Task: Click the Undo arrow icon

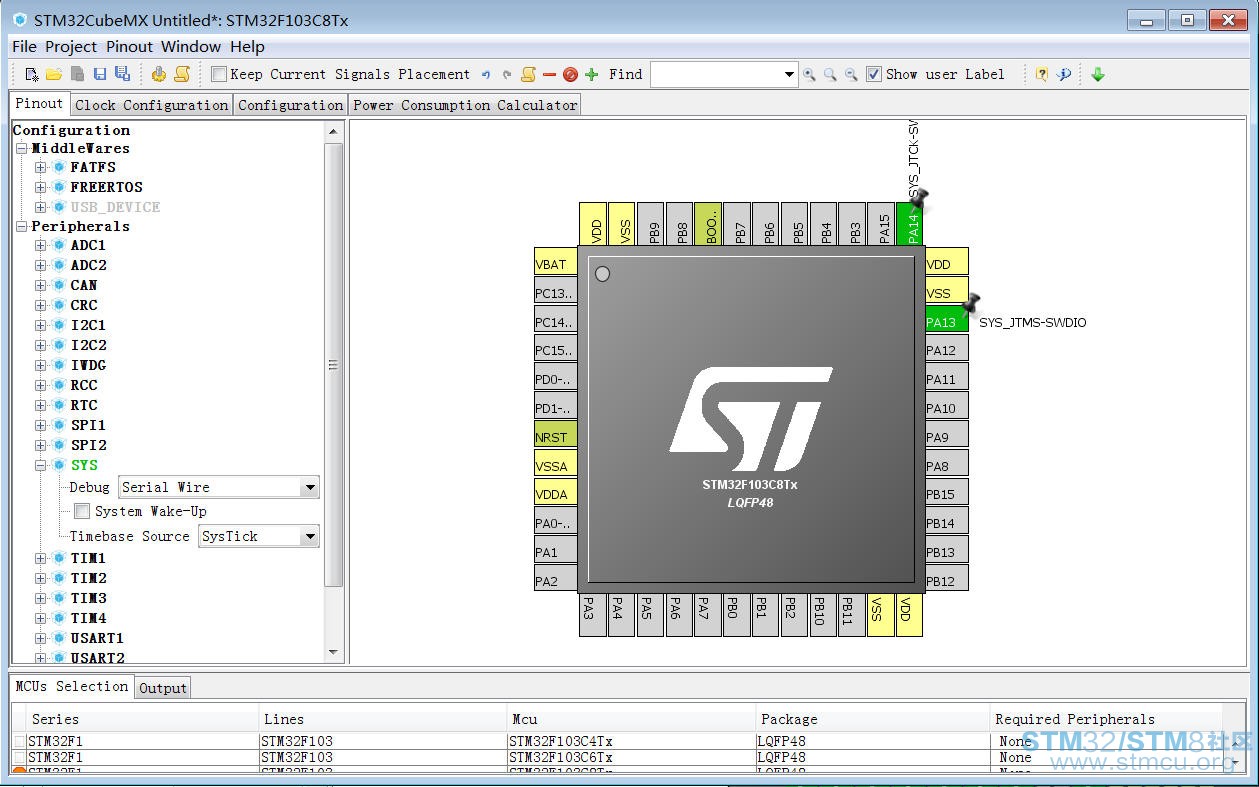Action: click(x=486, y=75)
